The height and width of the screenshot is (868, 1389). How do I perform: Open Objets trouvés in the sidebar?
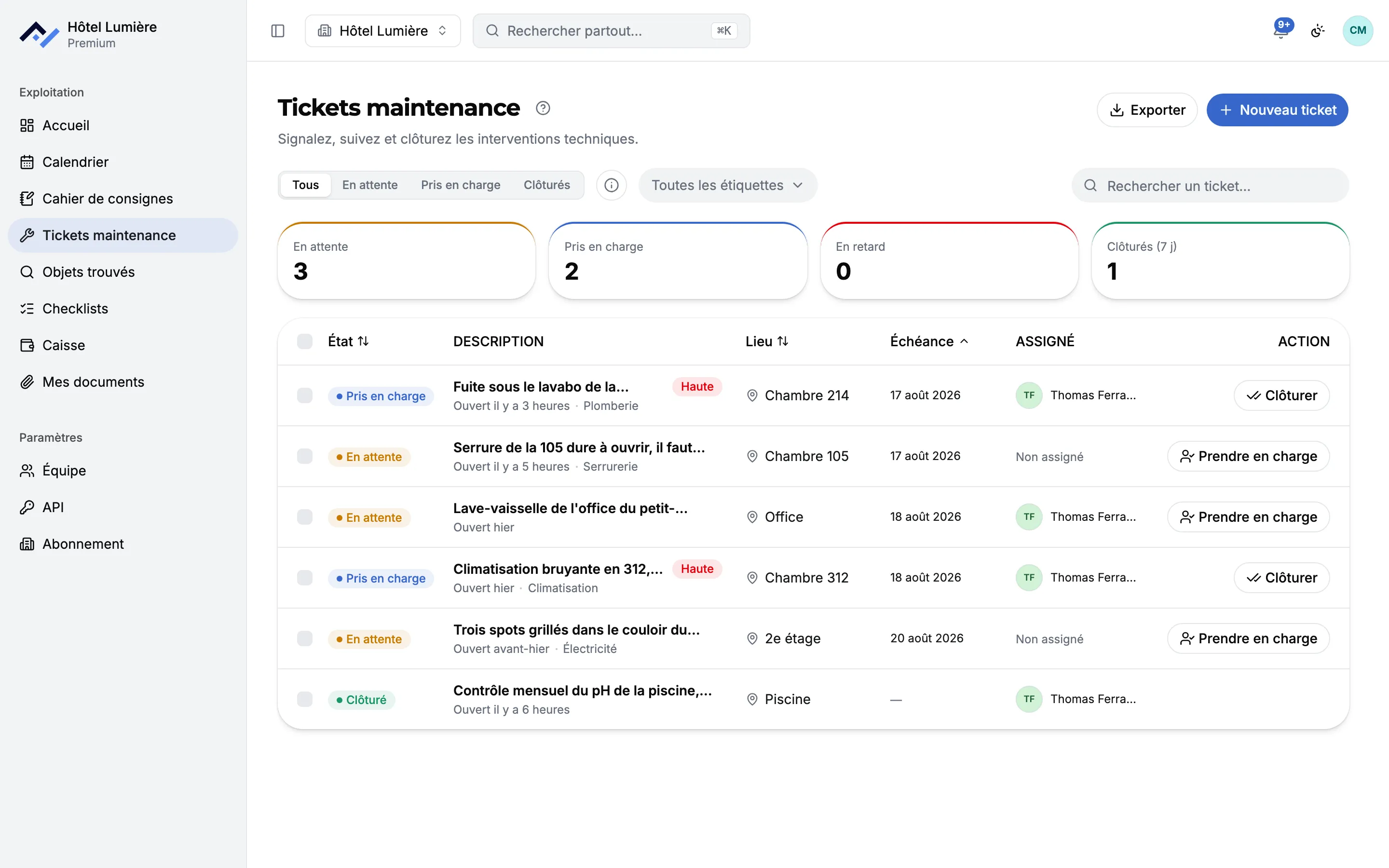click(x=123, y=272)
